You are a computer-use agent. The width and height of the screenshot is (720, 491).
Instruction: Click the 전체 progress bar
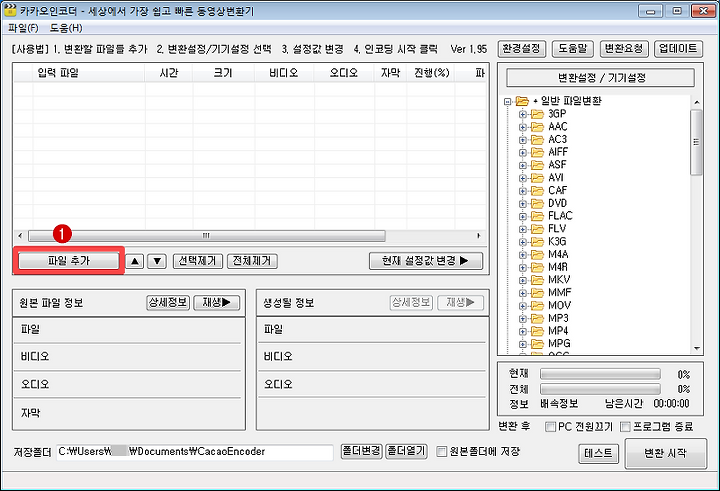600,389
